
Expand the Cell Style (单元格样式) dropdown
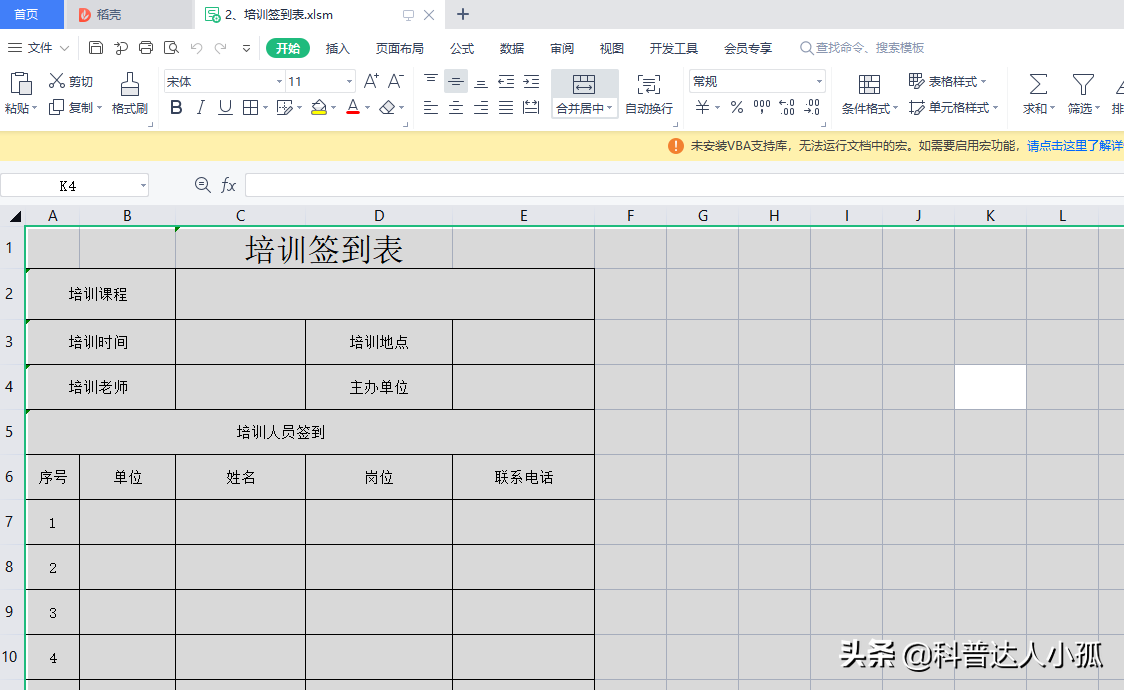click(x=996, y=107)
